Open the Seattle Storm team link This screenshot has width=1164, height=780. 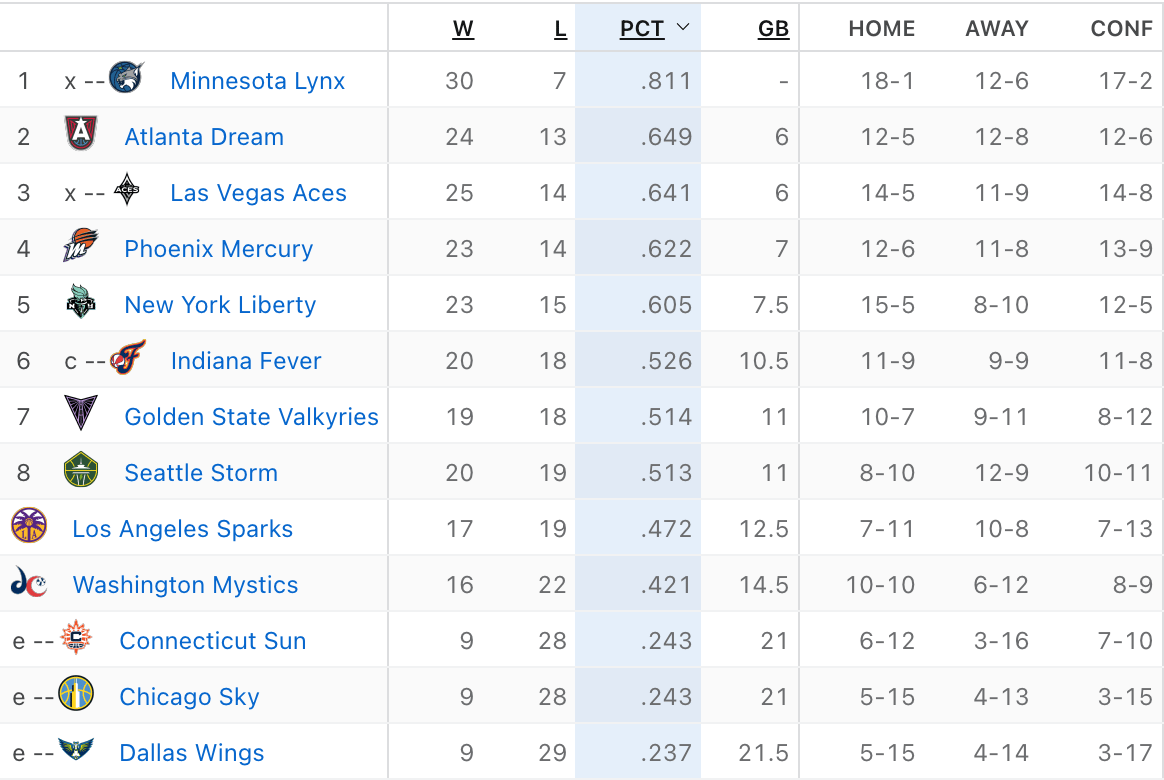click(201, 473)
